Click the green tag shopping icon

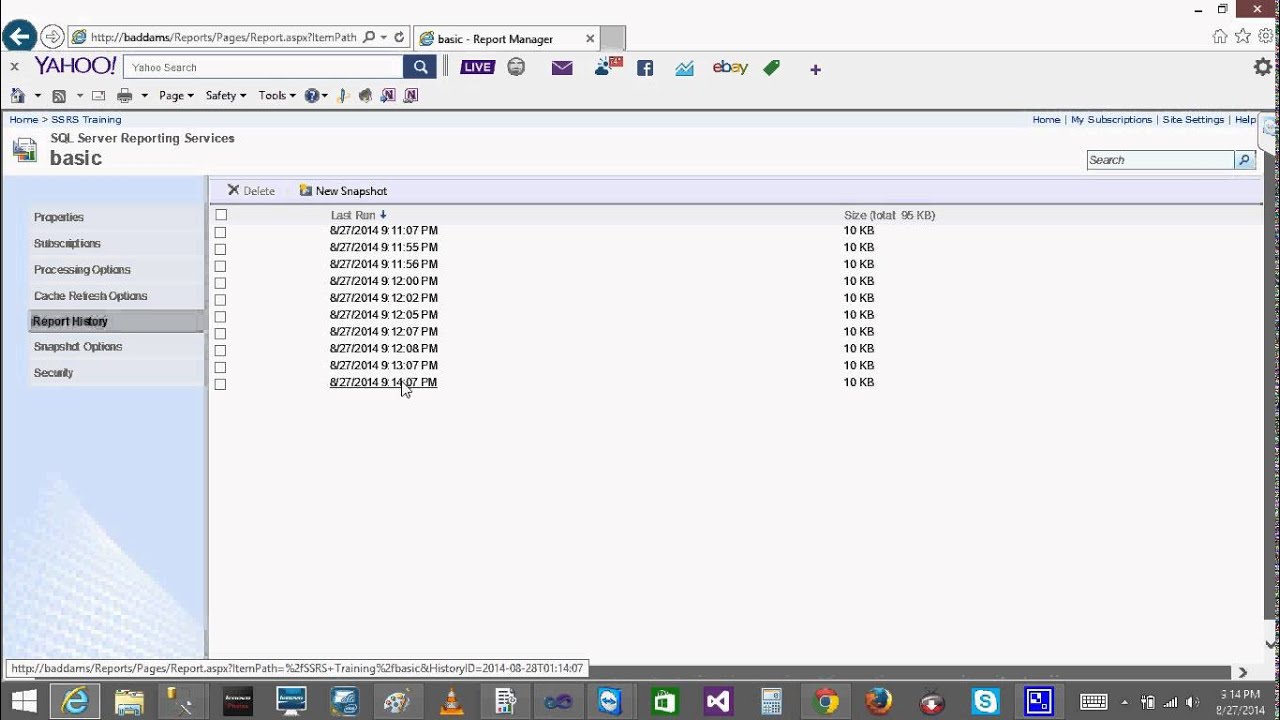coord(771,68)
